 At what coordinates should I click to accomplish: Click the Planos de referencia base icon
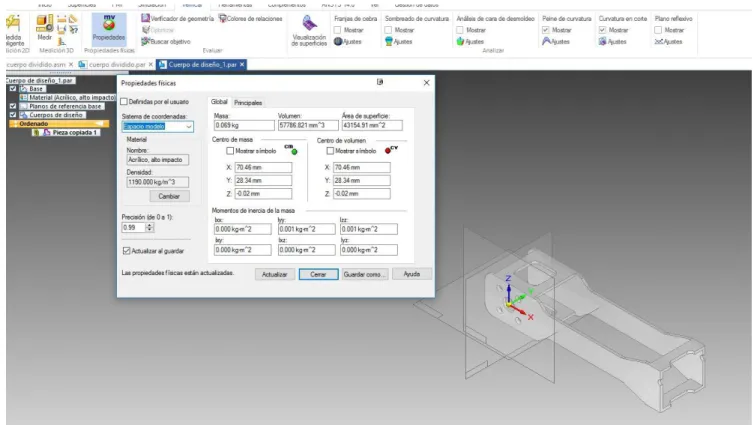24,106
